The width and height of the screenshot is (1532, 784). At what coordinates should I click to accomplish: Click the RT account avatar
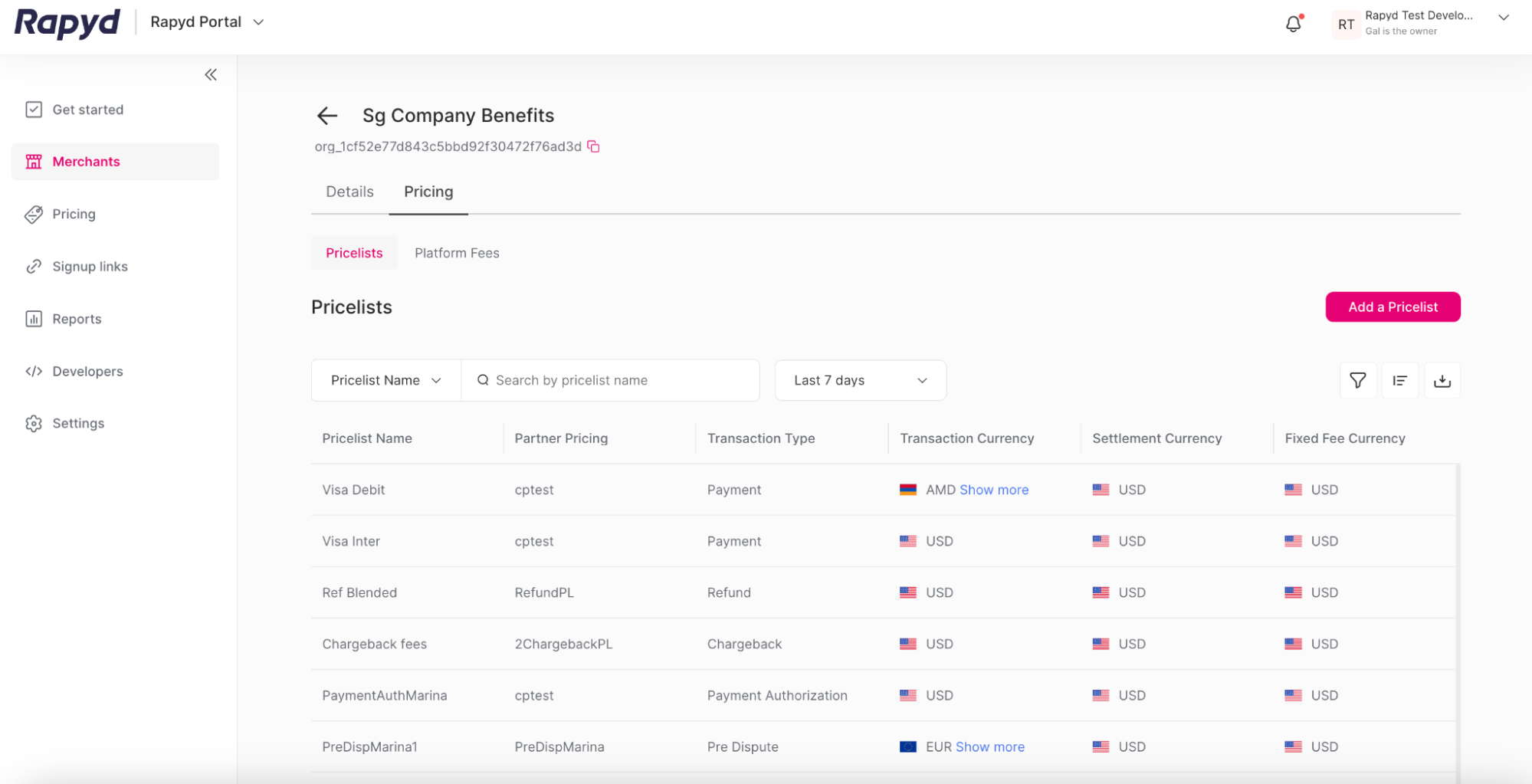pyautogui.click(x=1346, y=24)
